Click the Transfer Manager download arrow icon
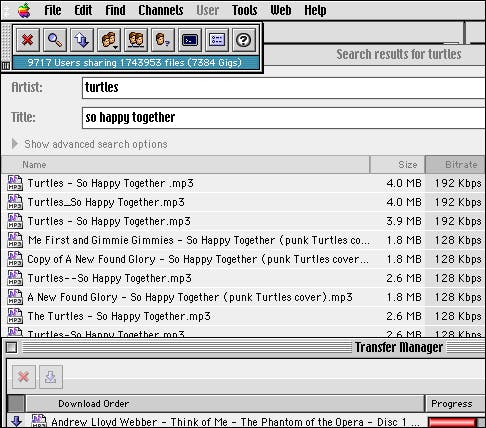 tap(51, 377)
